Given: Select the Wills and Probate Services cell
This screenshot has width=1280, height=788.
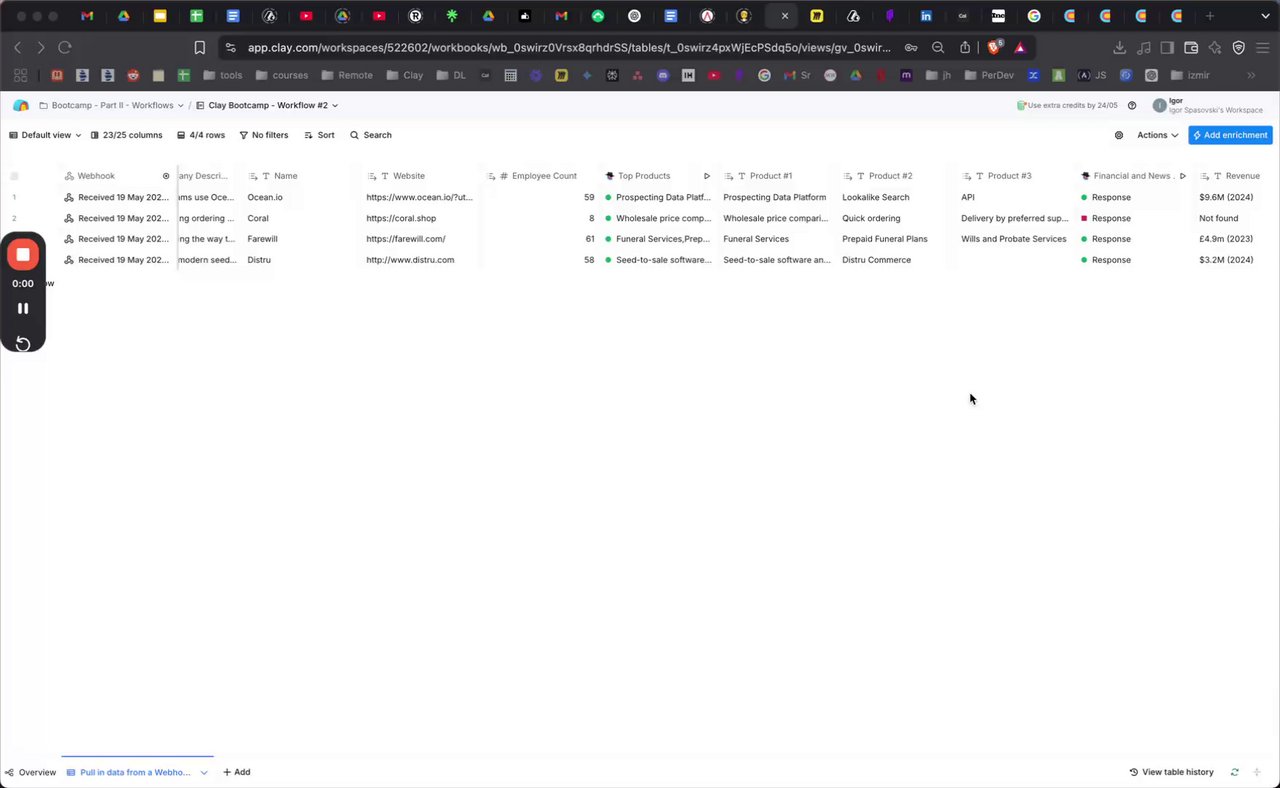Looking at the screenshot, I should (1016, 239).
